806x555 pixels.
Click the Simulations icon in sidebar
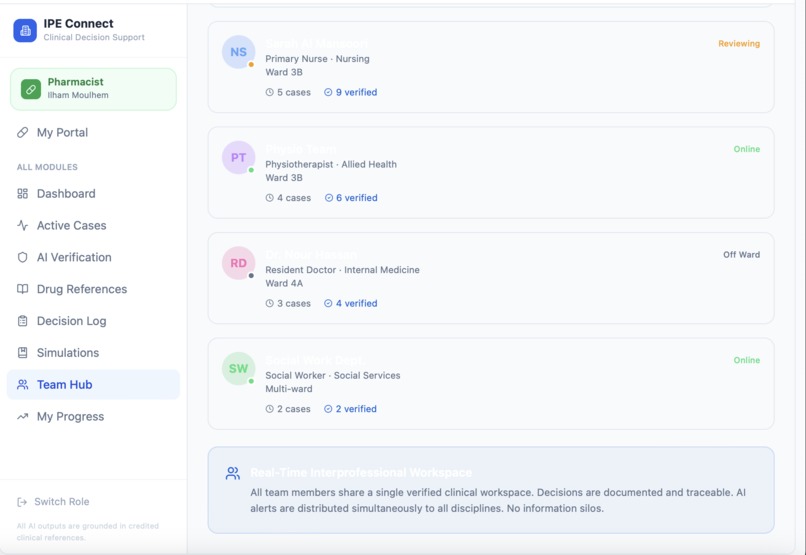click(x=23, y=353)
